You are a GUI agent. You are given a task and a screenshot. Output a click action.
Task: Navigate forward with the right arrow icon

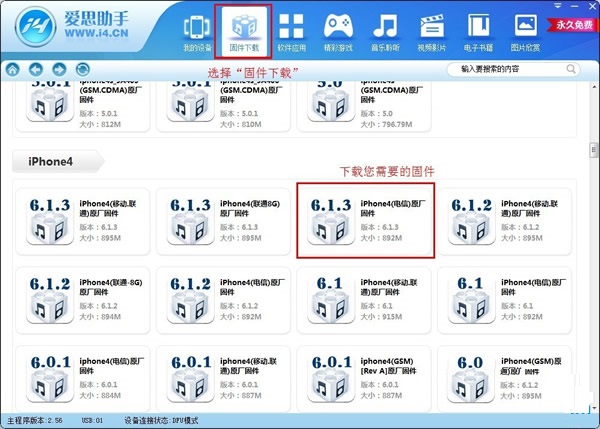point(59,70)
